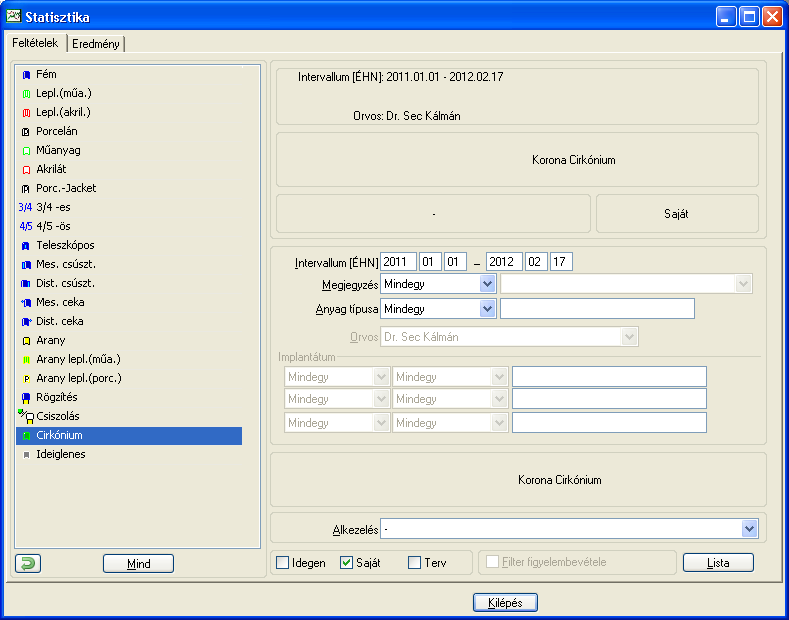Viewport: 789px width, 620px height.
Task: Select the Feltételek tab
Action: 35,43
